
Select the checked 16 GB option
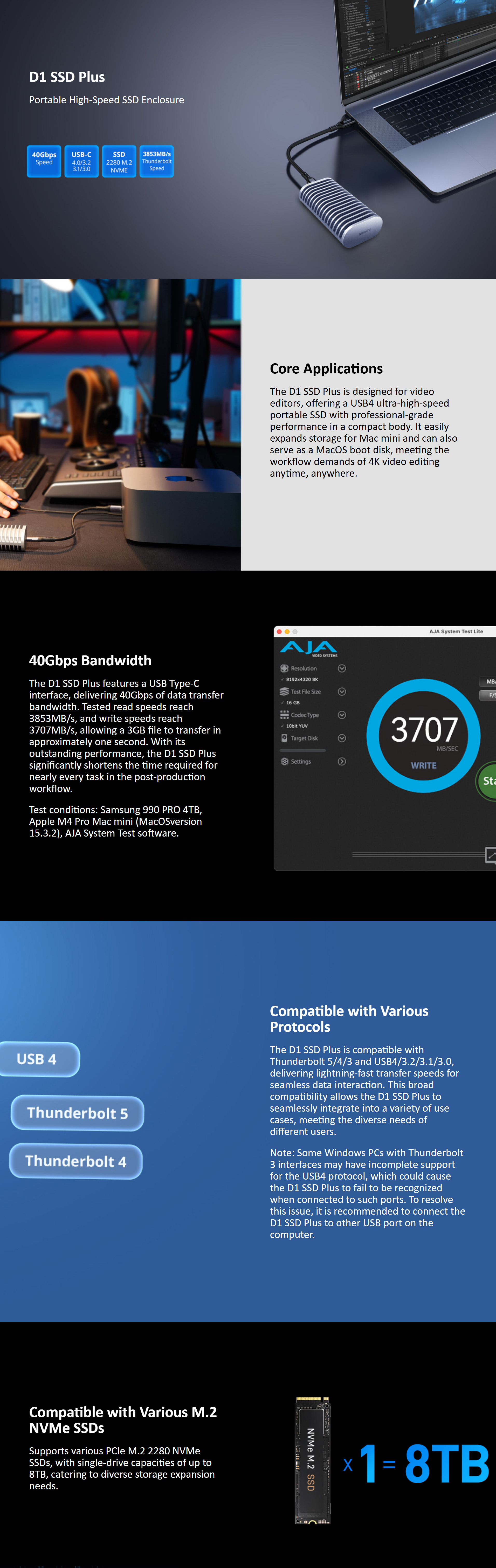[x=290, y=702]
